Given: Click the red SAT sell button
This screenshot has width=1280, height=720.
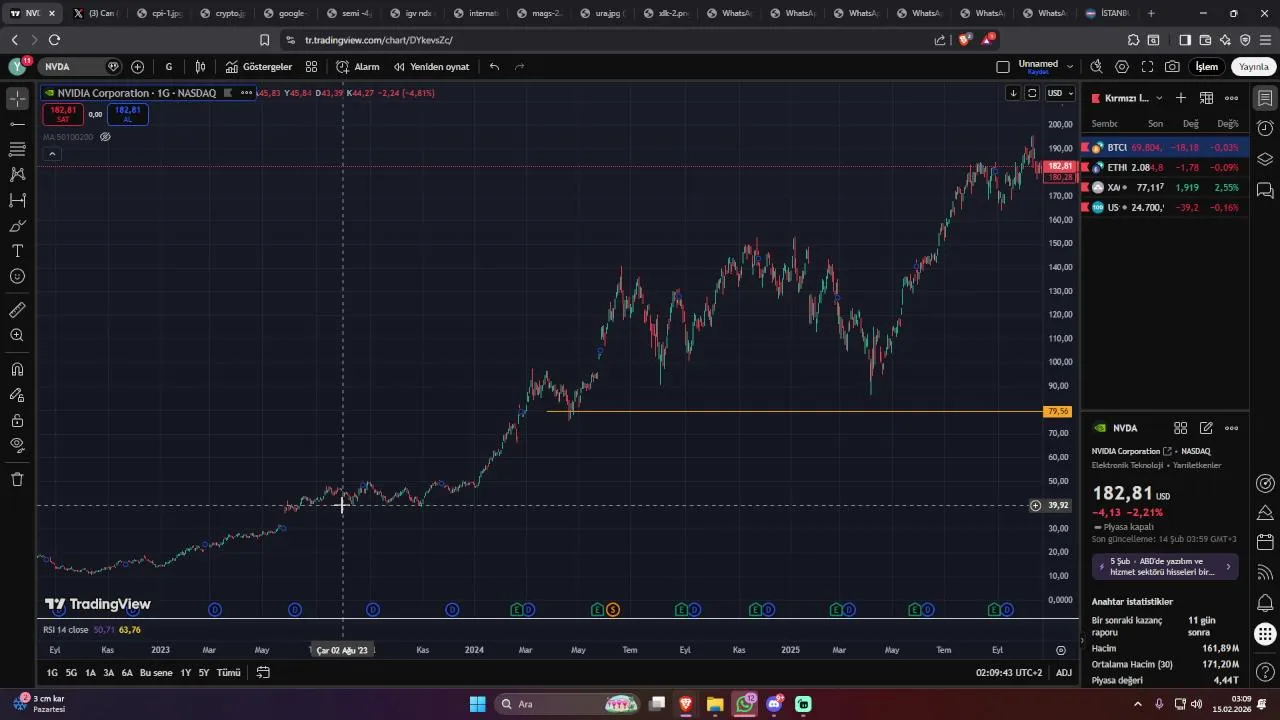Looking at the screenshot, I should click(x=63, y=114).
